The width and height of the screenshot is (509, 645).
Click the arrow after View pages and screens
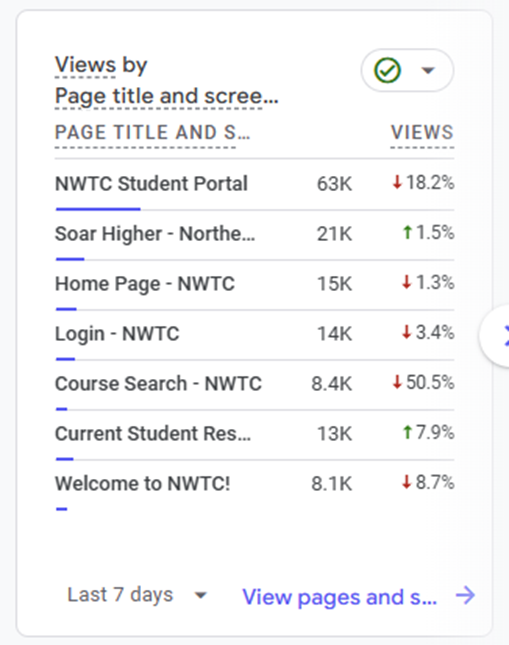point(465,595)
